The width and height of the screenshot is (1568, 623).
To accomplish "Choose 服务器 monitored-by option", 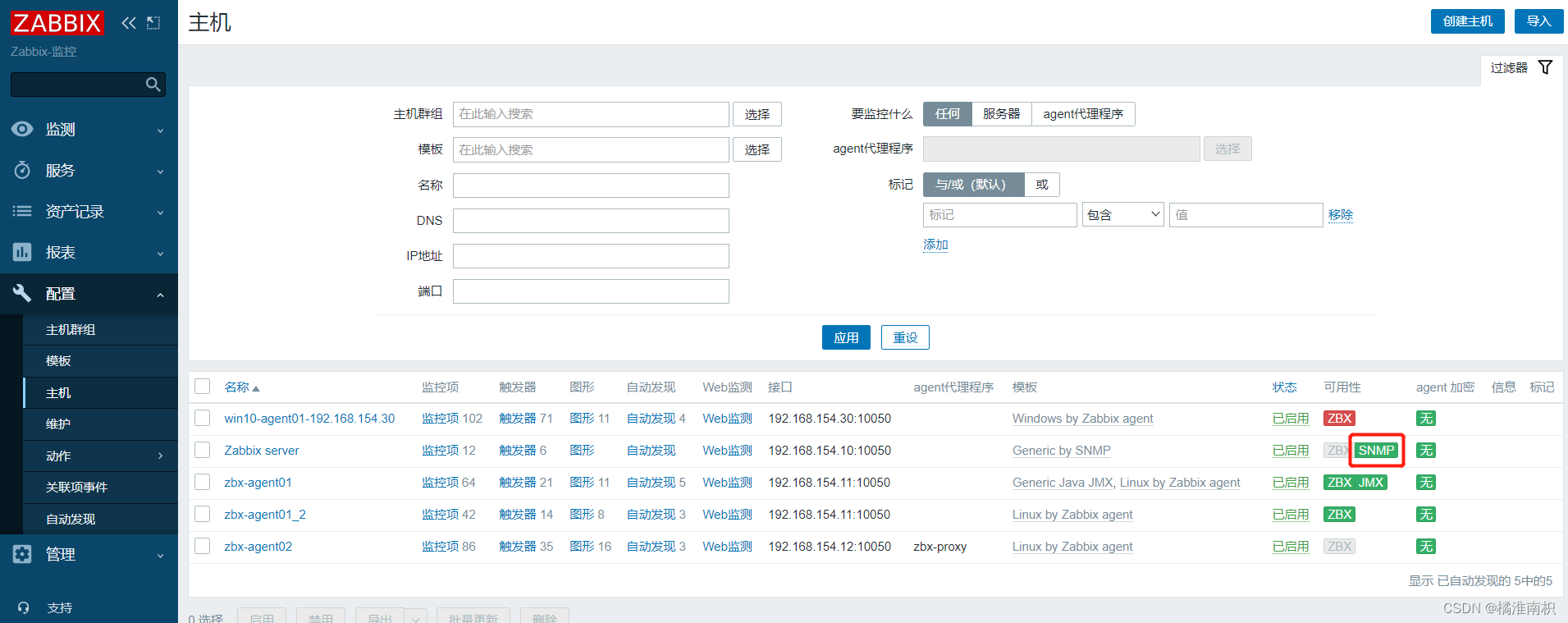I will [1002, 114].
